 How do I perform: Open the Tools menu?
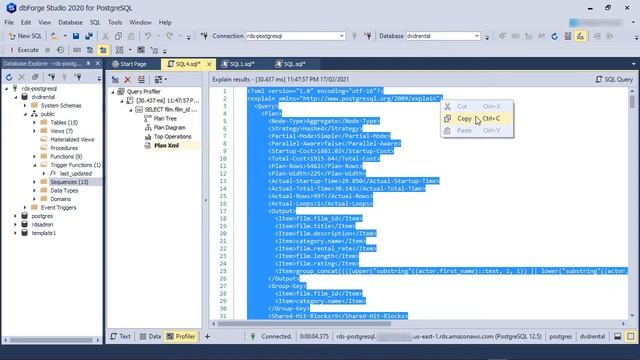(115, 22)
